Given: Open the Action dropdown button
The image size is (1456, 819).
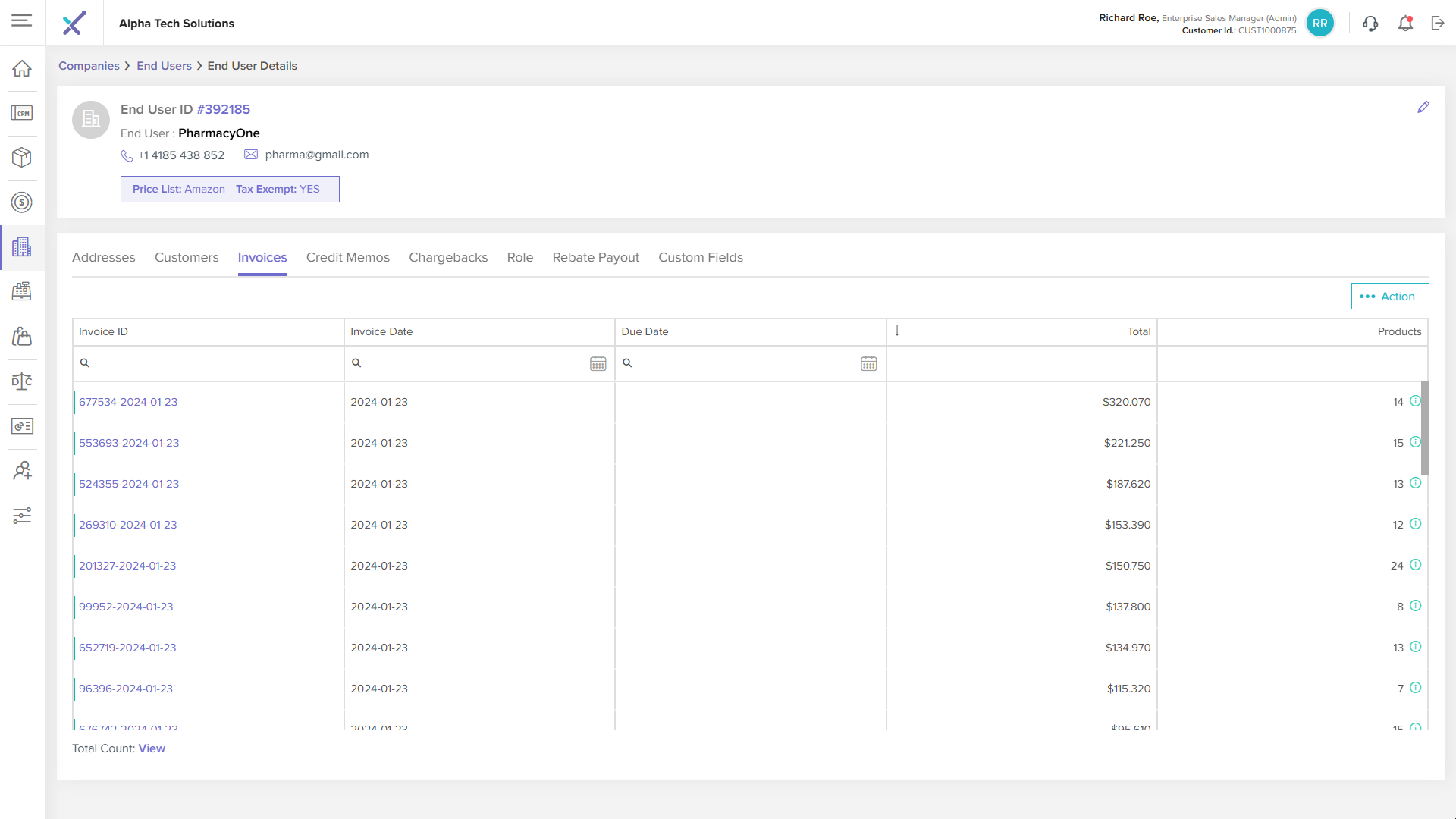Looking at the screenshot, I should 1389,297.
